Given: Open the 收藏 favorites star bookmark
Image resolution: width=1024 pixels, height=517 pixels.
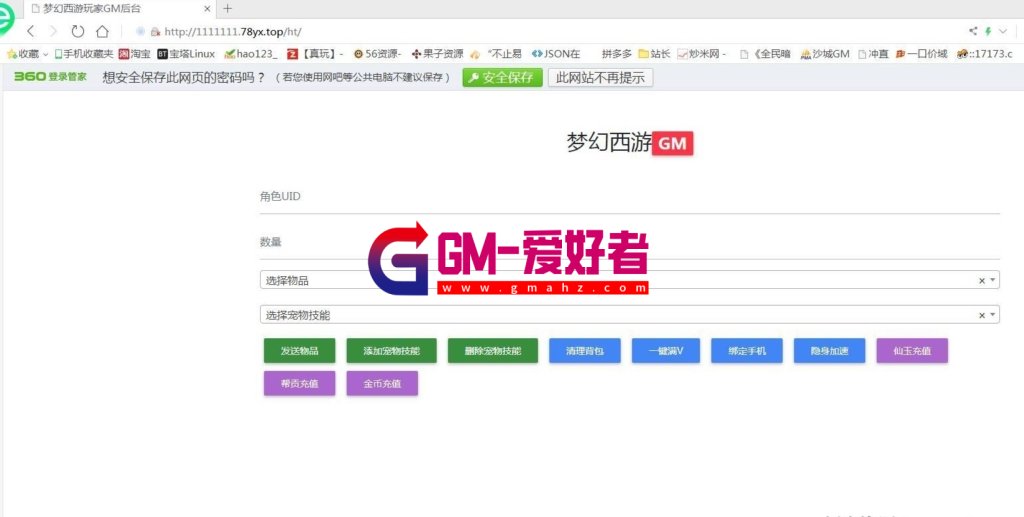Looking at the screenshot, I should pyautogui.click(x=27, y=54).
